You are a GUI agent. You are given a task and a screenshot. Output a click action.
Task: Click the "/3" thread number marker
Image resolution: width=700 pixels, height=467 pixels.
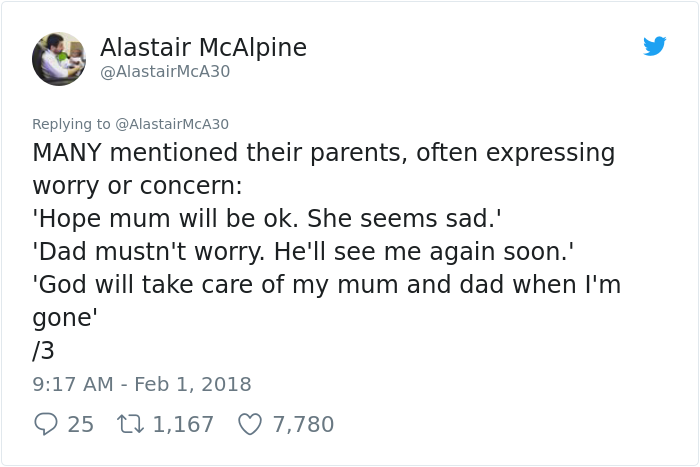coord(43,351)
